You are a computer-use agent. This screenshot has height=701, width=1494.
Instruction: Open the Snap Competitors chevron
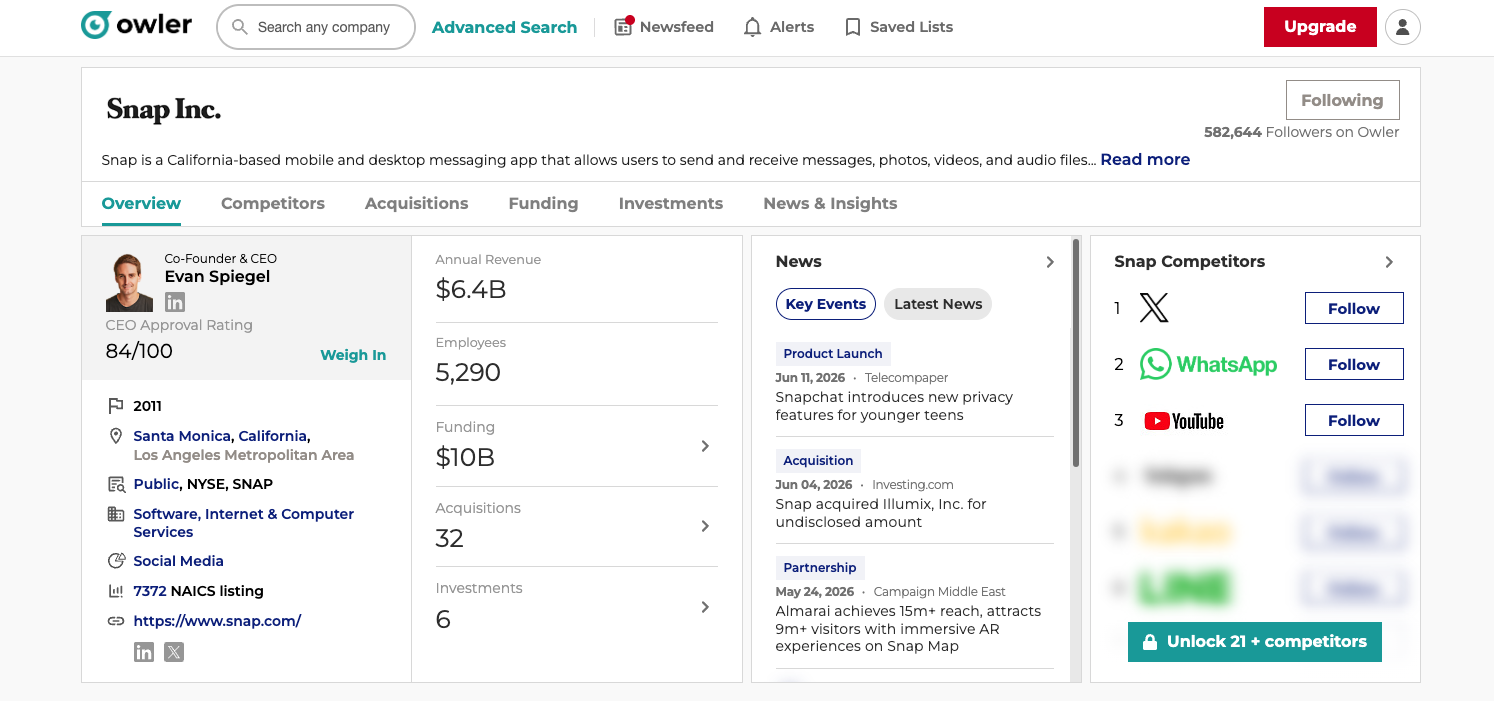coord(1389,262)
